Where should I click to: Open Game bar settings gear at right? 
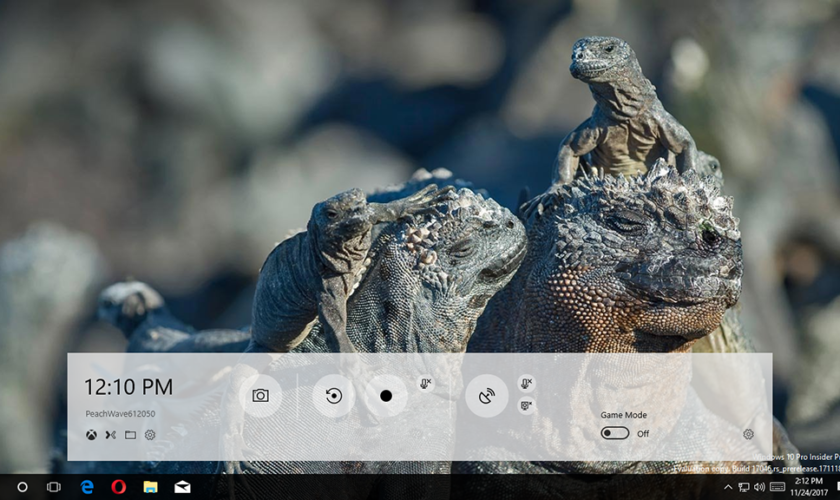click(748, 434)
